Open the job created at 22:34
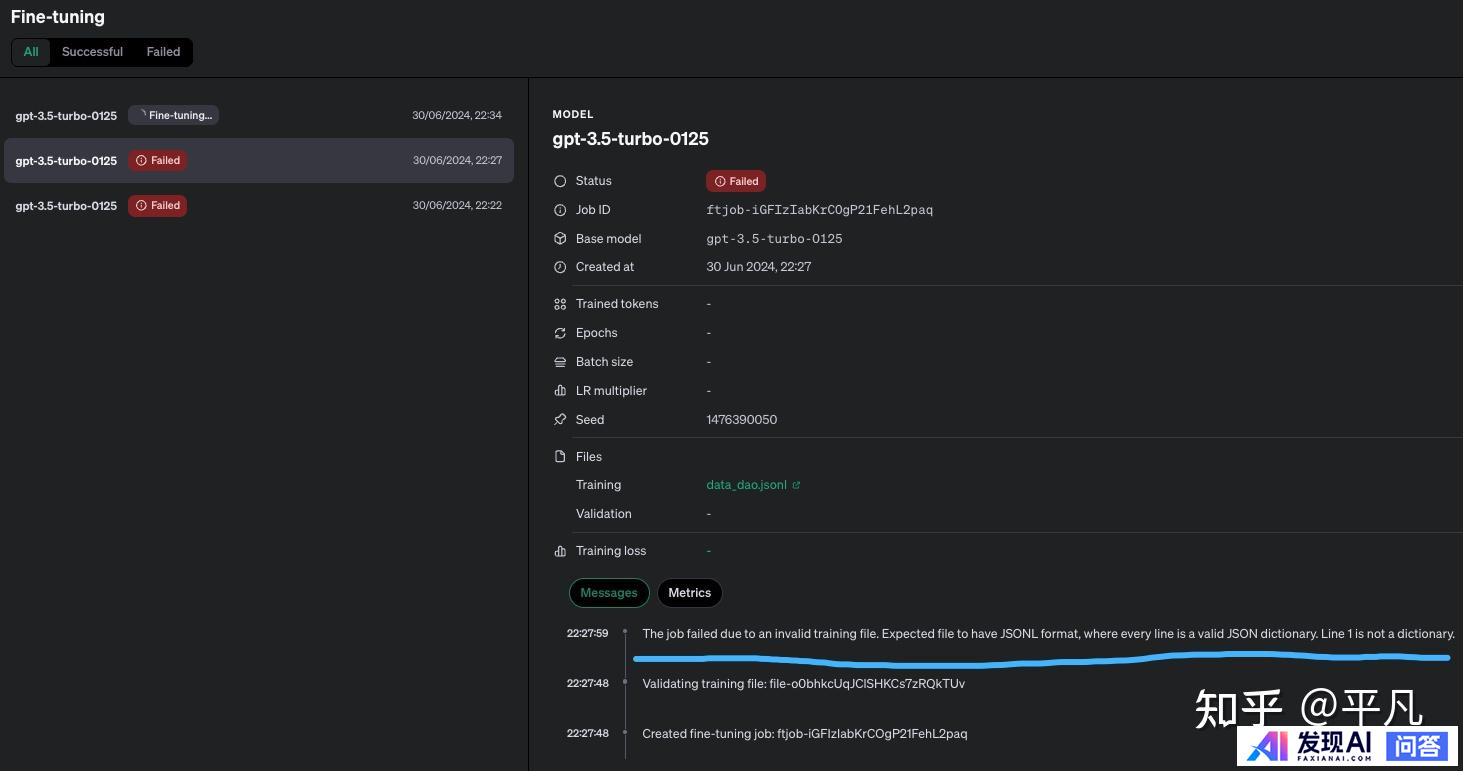This screenshot has height=771, width=1463. click(259, 115)
